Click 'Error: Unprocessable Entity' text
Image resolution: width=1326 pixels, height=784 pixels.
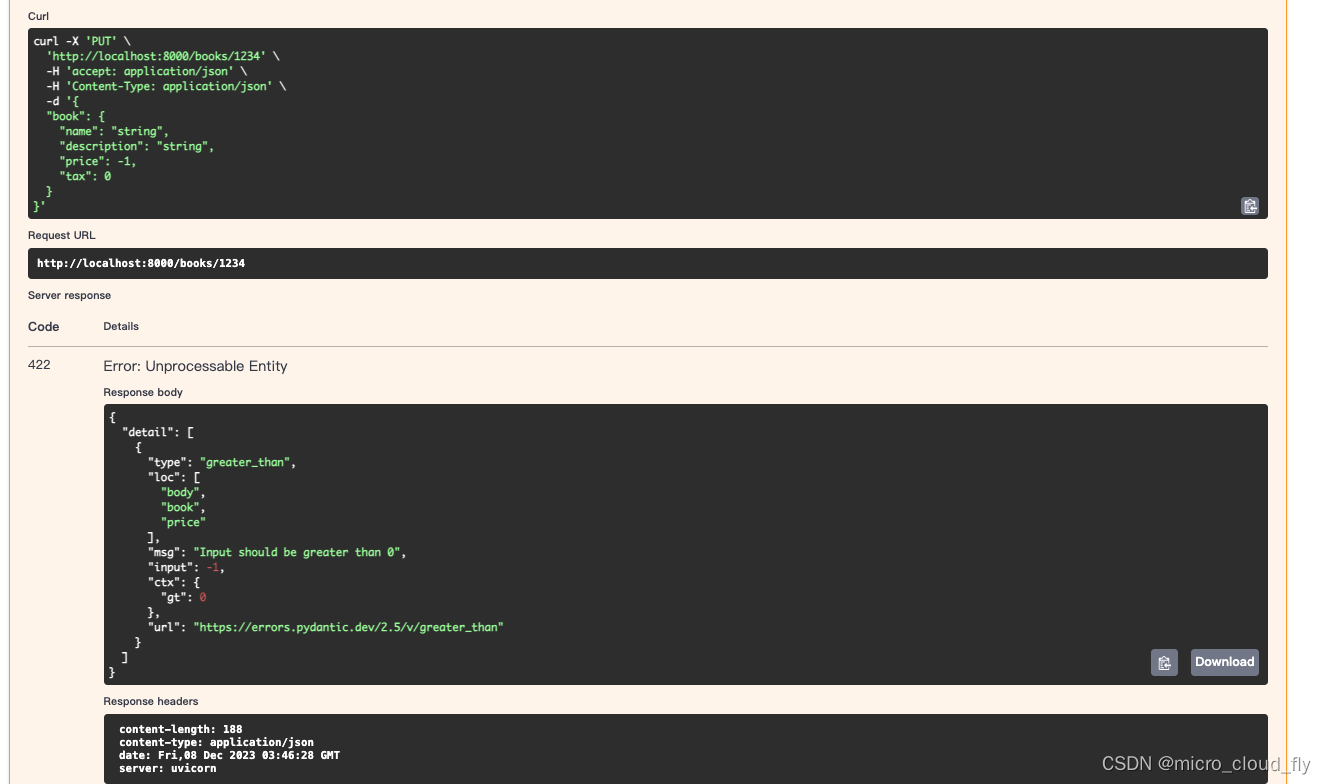(195, 366)
